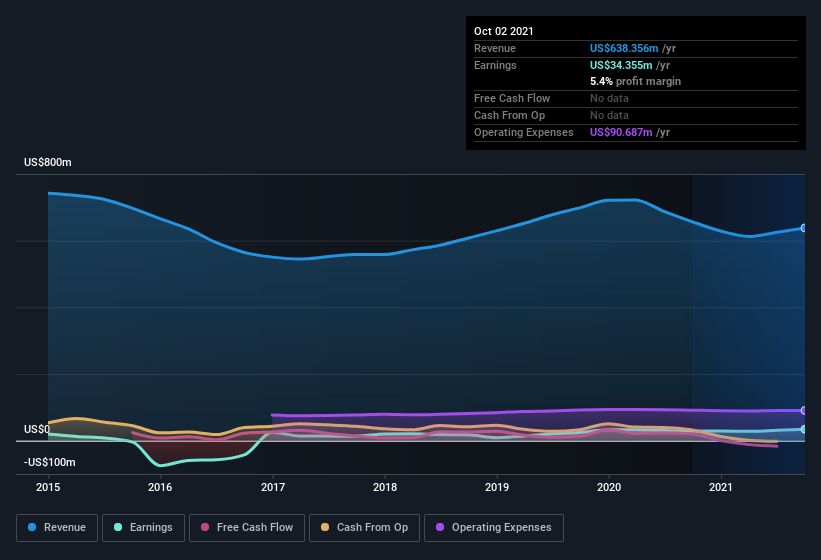821x560 pixels.
Task: Click the Revenue label in tooltip
Action: [x=495, y=48]
